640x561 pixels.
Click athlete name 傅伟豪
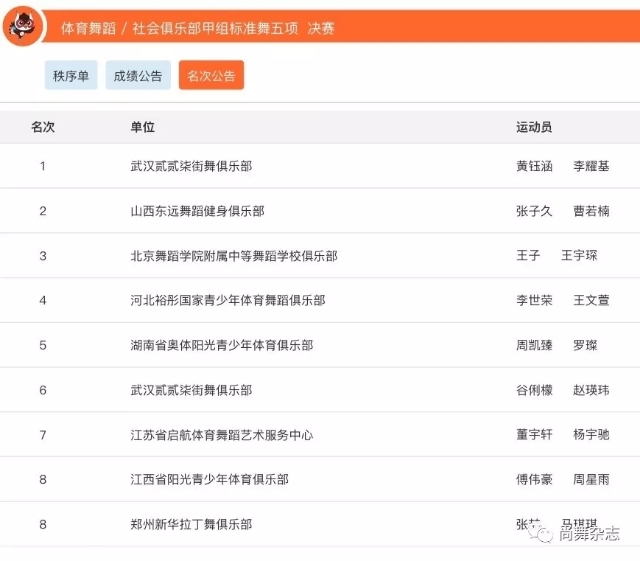tap(534, 479)
